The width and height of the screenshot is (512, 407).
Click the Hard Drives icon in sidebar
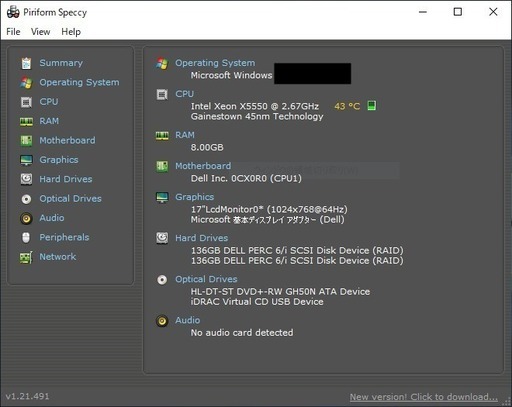tap(26, 179)
